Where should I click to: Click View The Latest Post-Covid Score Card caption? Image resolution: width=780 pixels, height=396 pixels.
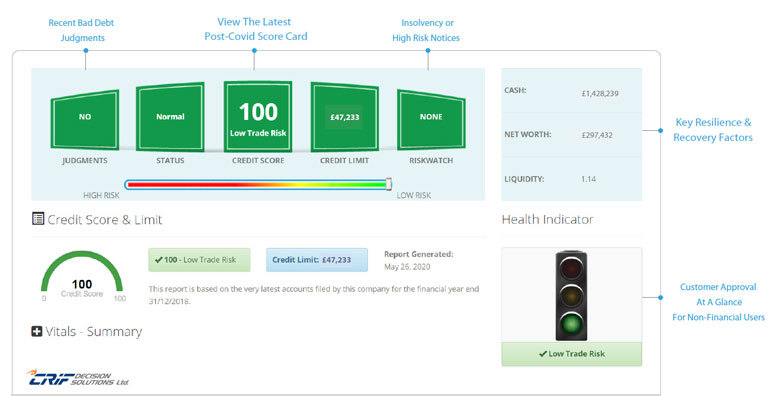tap(256, 29)
